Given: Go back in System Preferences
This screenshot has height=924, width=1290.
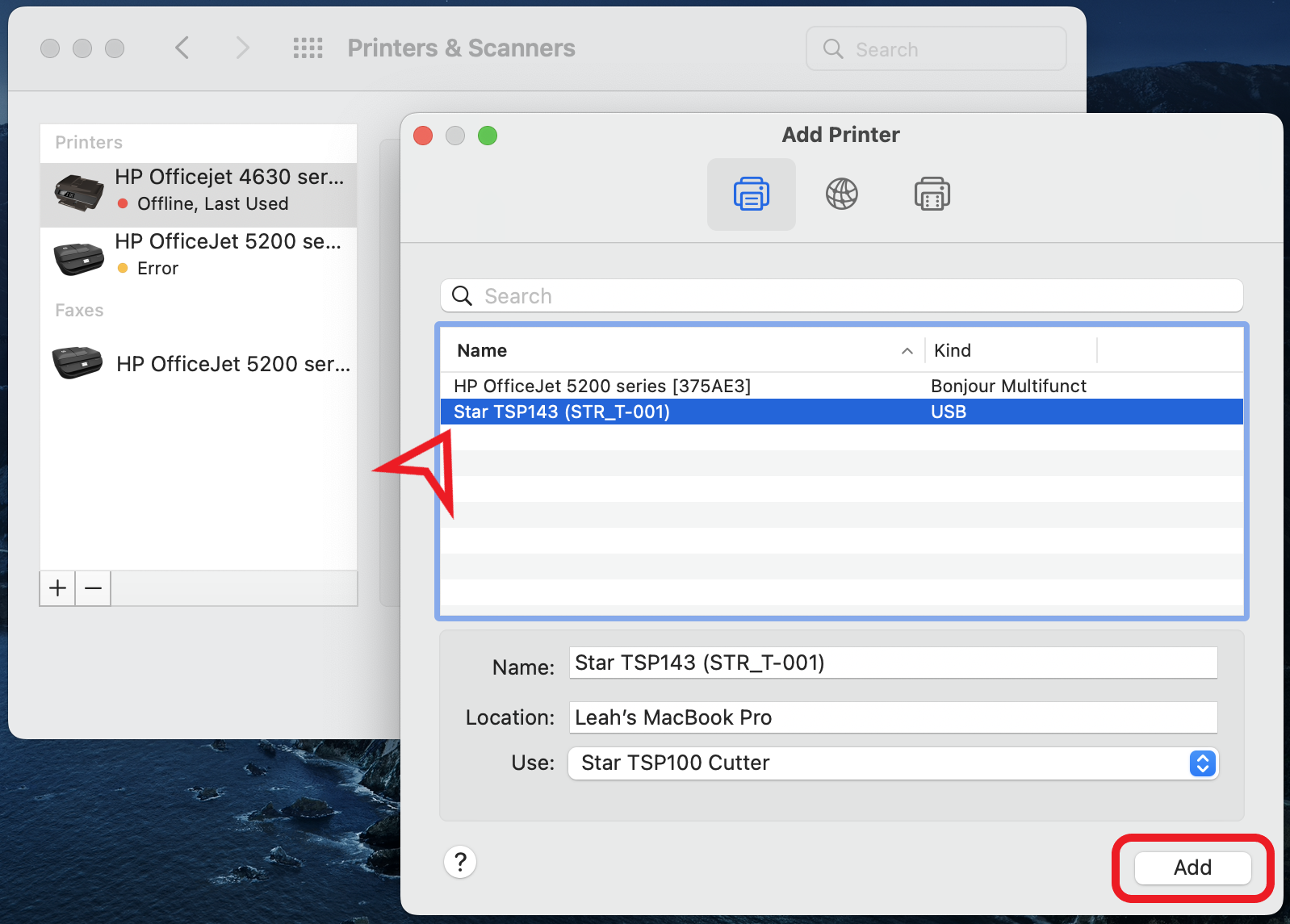Looking at the screenshot, I should pos(182,48).
